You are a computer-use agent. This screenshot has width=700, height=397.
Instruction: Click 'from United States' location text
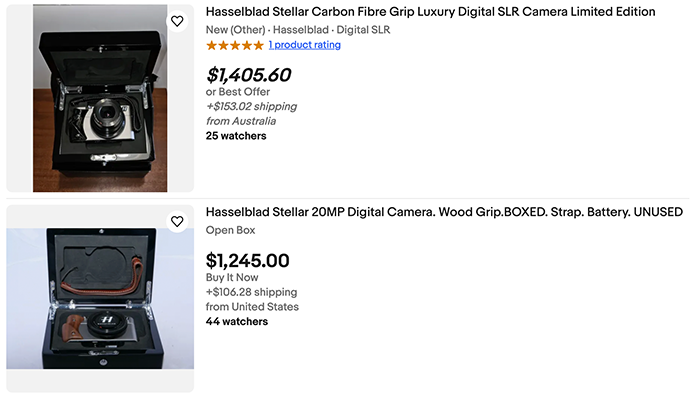pos(252,307)
